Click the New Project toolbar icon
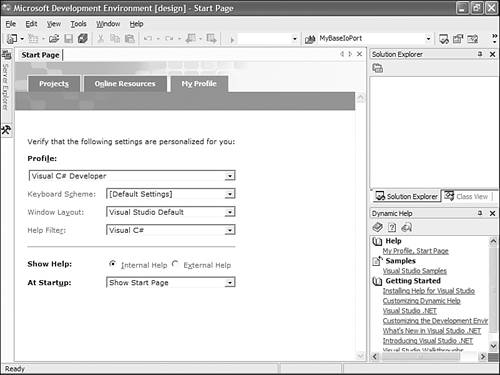This screenshot has height=375, width=500. (12, 39)
